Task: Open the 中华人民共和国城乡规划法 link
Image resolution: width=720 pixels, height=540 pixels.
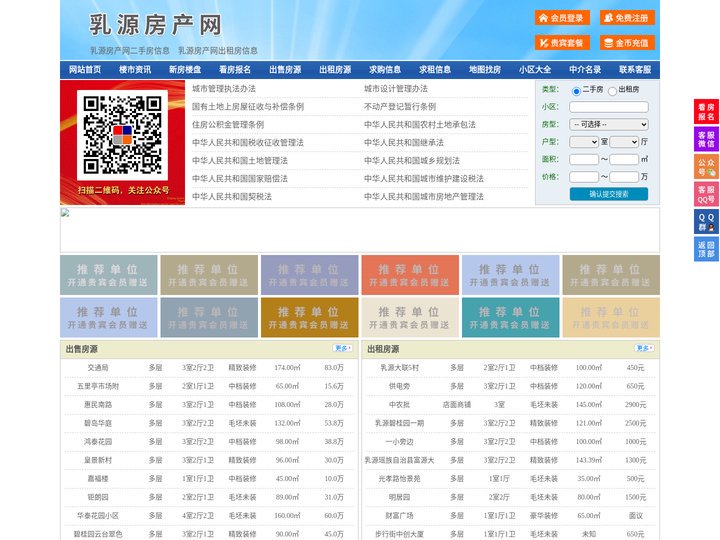Action: tap(412, 160)
